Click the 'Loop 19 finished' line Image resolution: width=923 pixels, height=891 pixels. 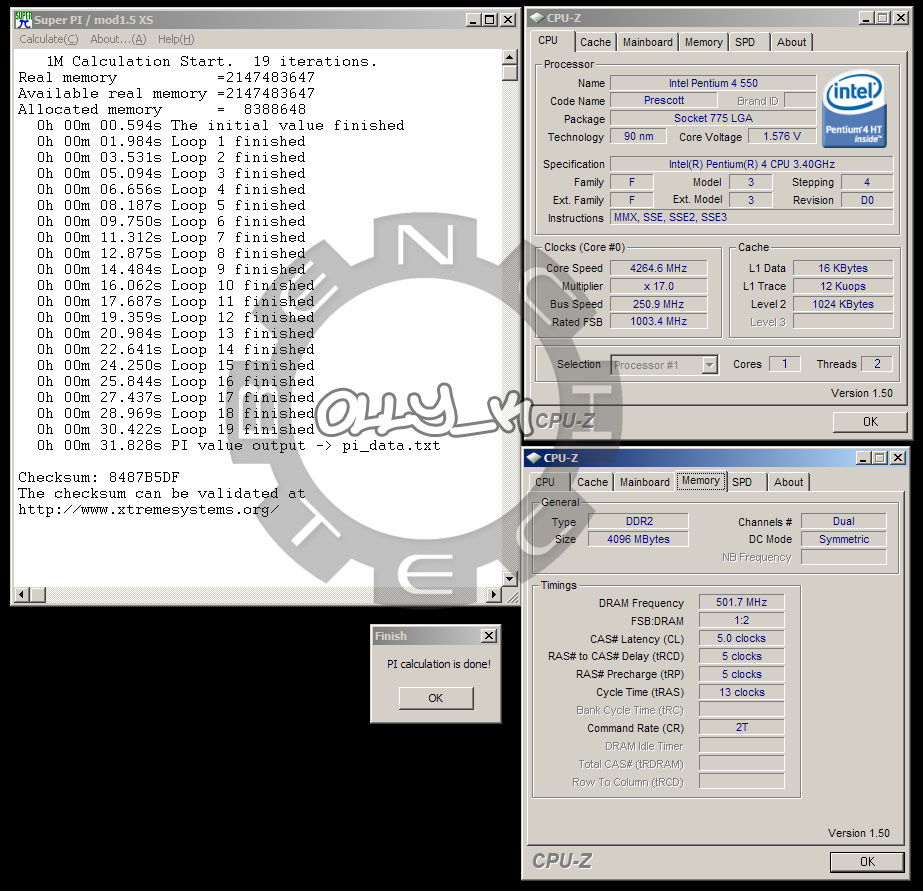[175, 430]
